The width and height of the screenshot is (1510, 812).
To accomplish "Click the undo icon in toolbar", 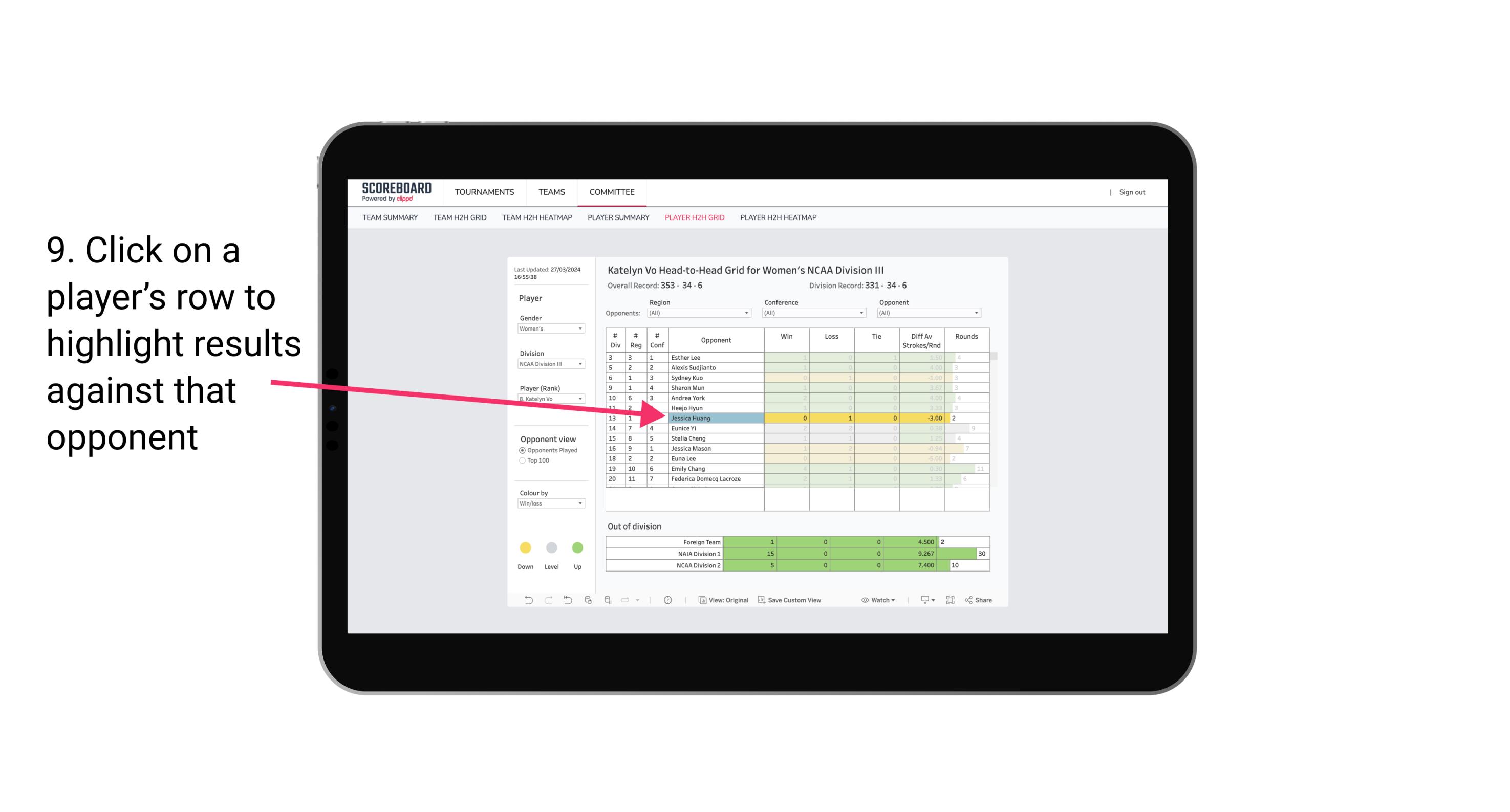I will pos(521,601).
